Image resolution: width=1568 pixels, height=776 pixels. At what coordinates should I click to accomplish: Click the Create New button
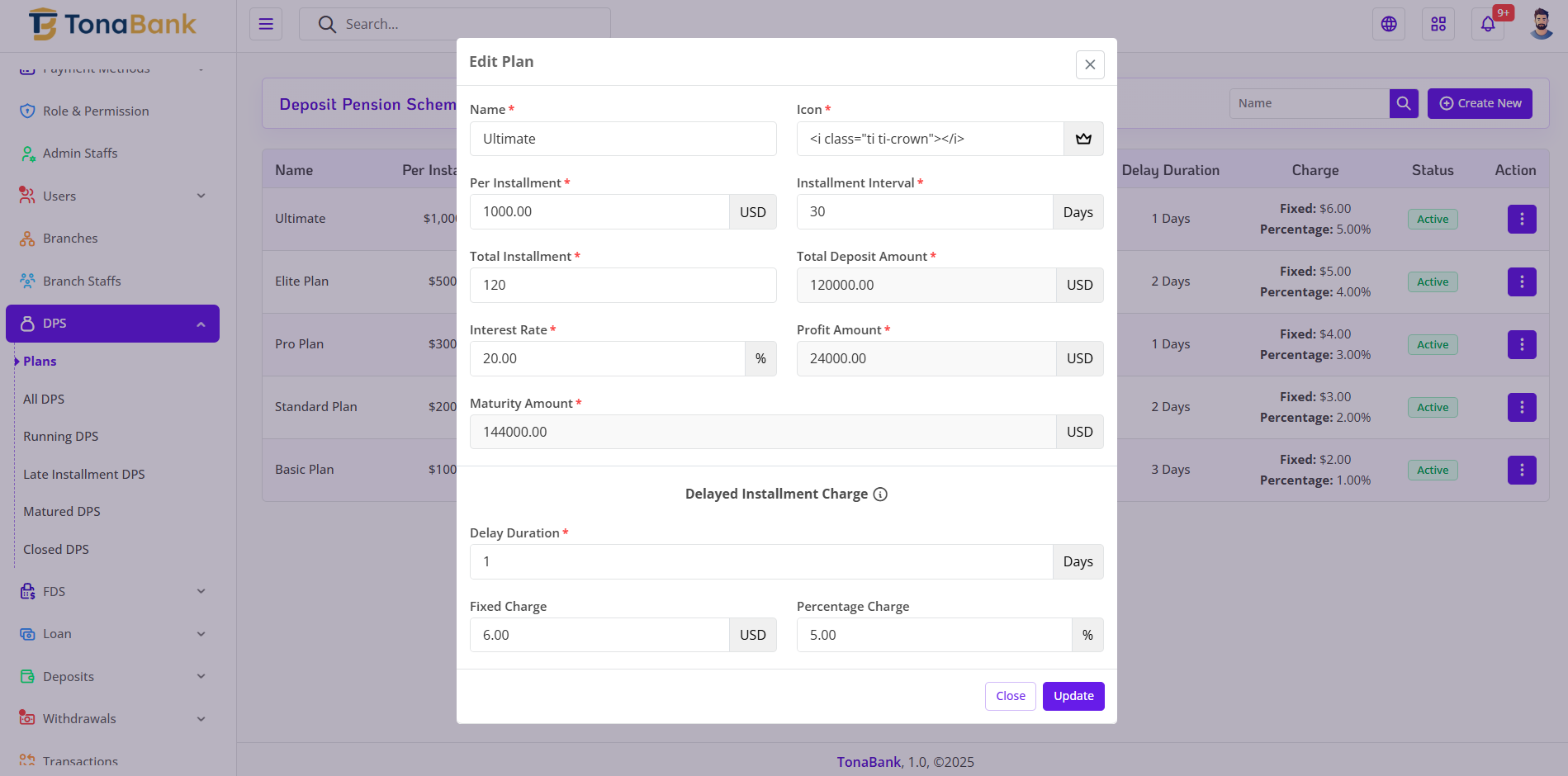click(1480, 103)
